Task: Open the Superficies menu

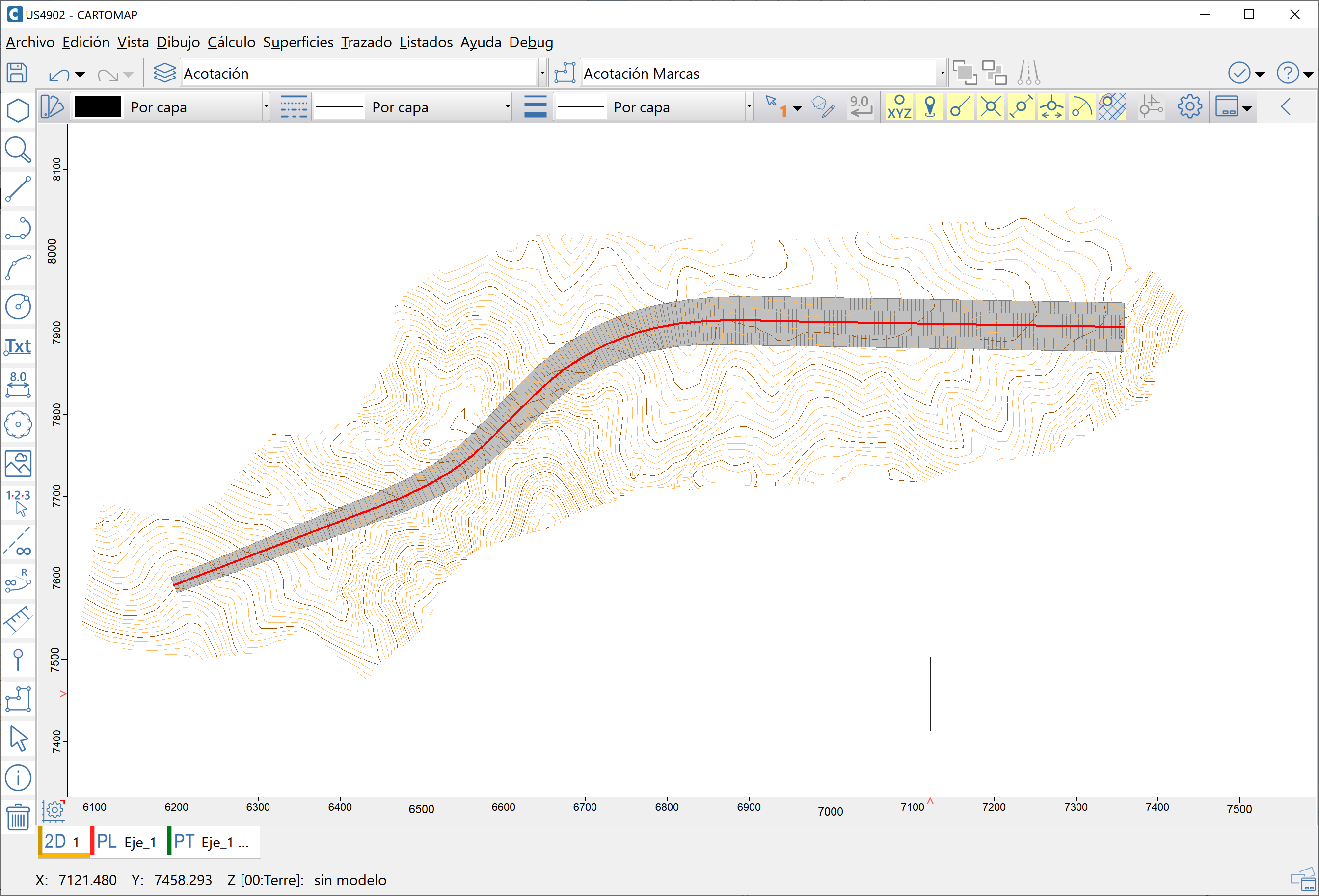Action: (x=298, y=43)
